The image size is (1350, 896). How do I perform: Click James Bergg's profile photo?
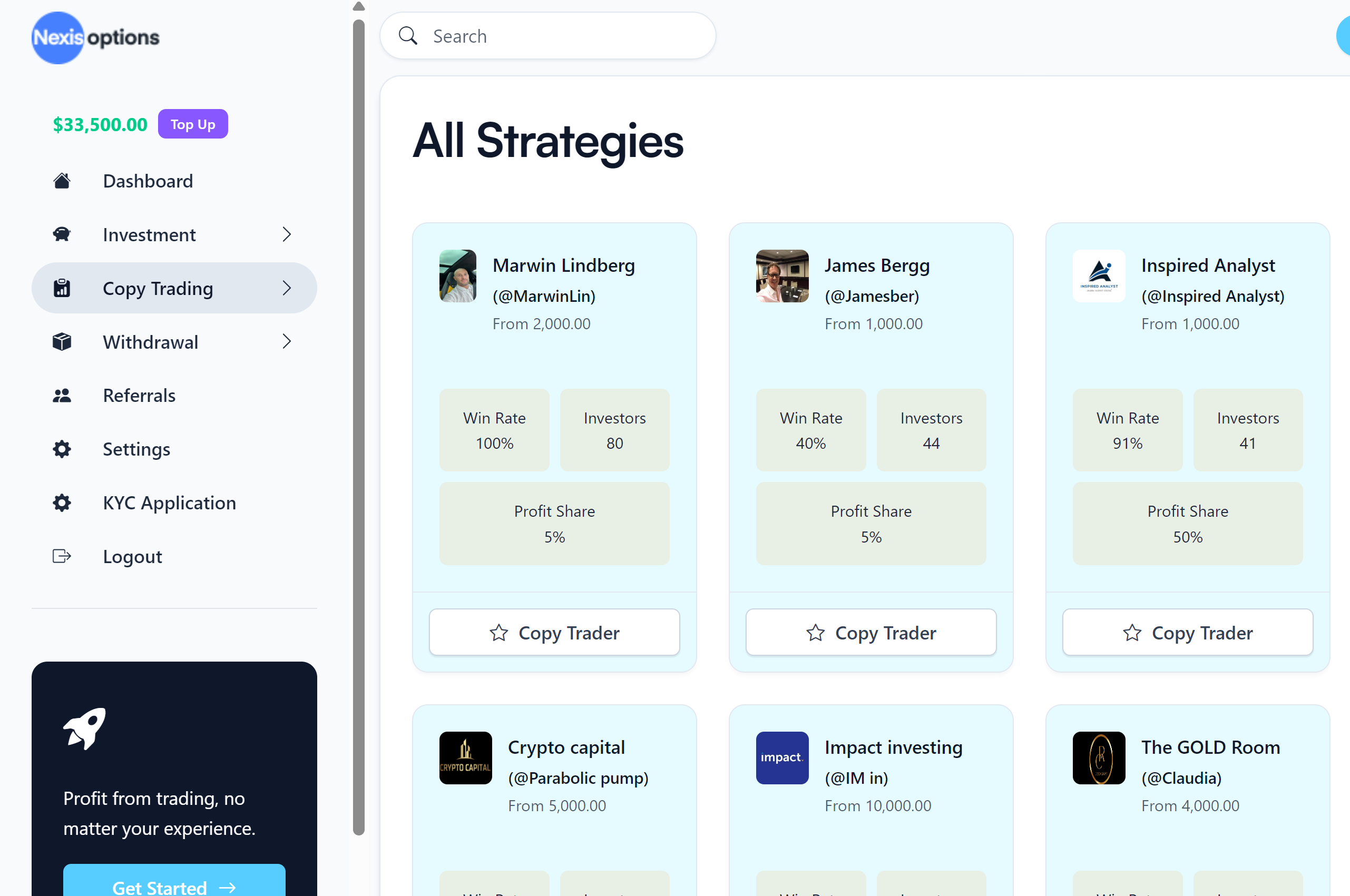781,276
